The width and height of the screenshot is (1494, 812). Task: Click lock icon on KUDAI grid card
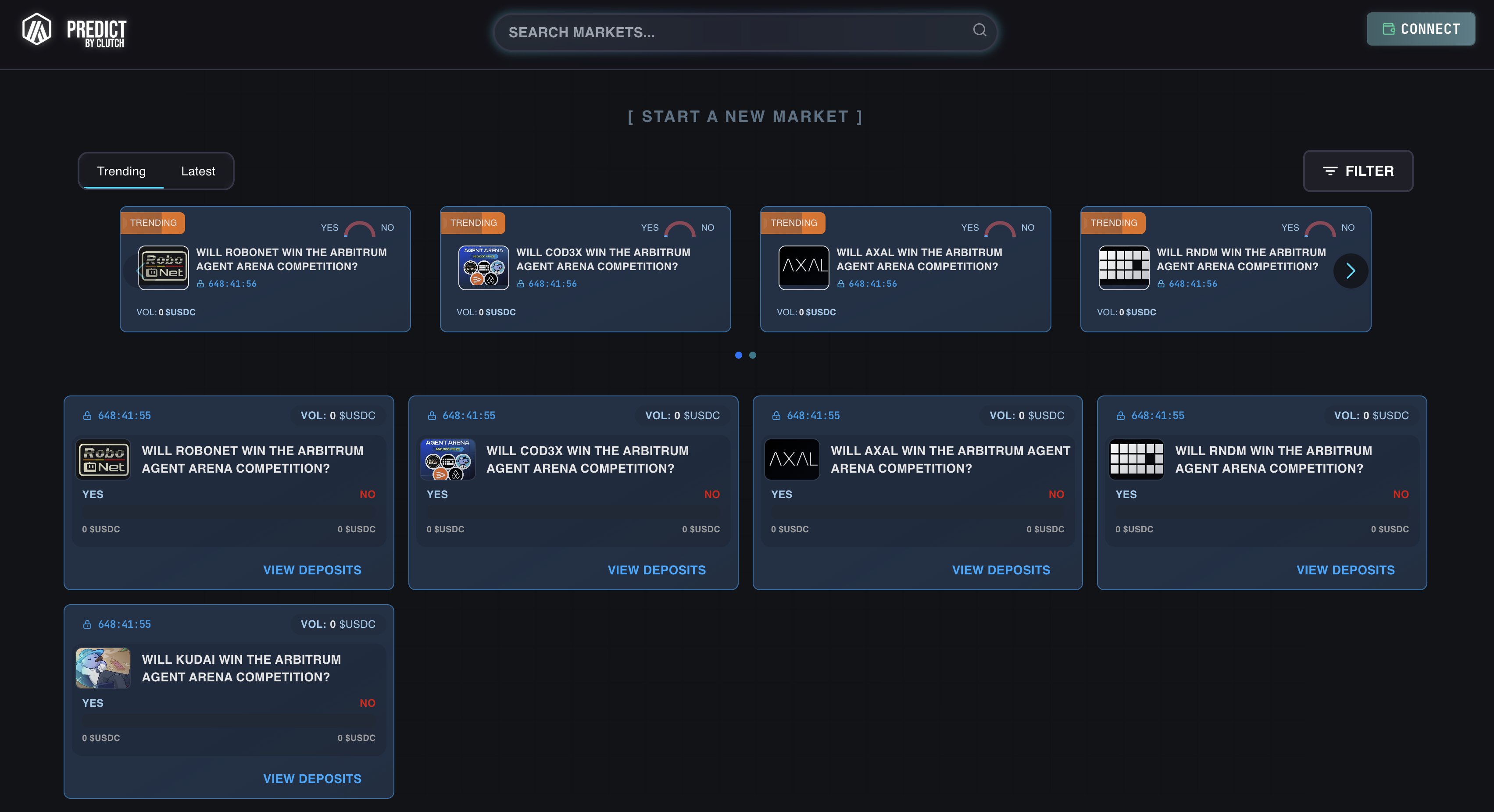[x=87, y=624]
